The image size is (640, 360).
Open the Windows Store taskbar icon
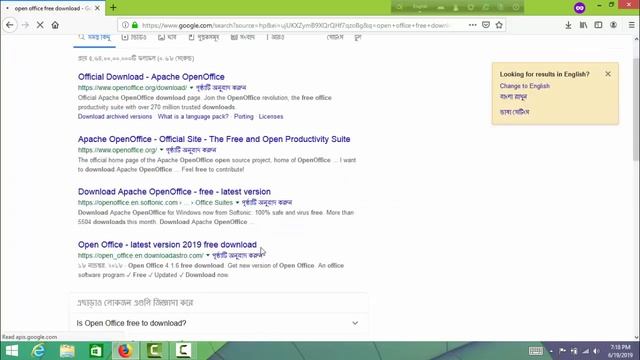click(x=96, y=351)
